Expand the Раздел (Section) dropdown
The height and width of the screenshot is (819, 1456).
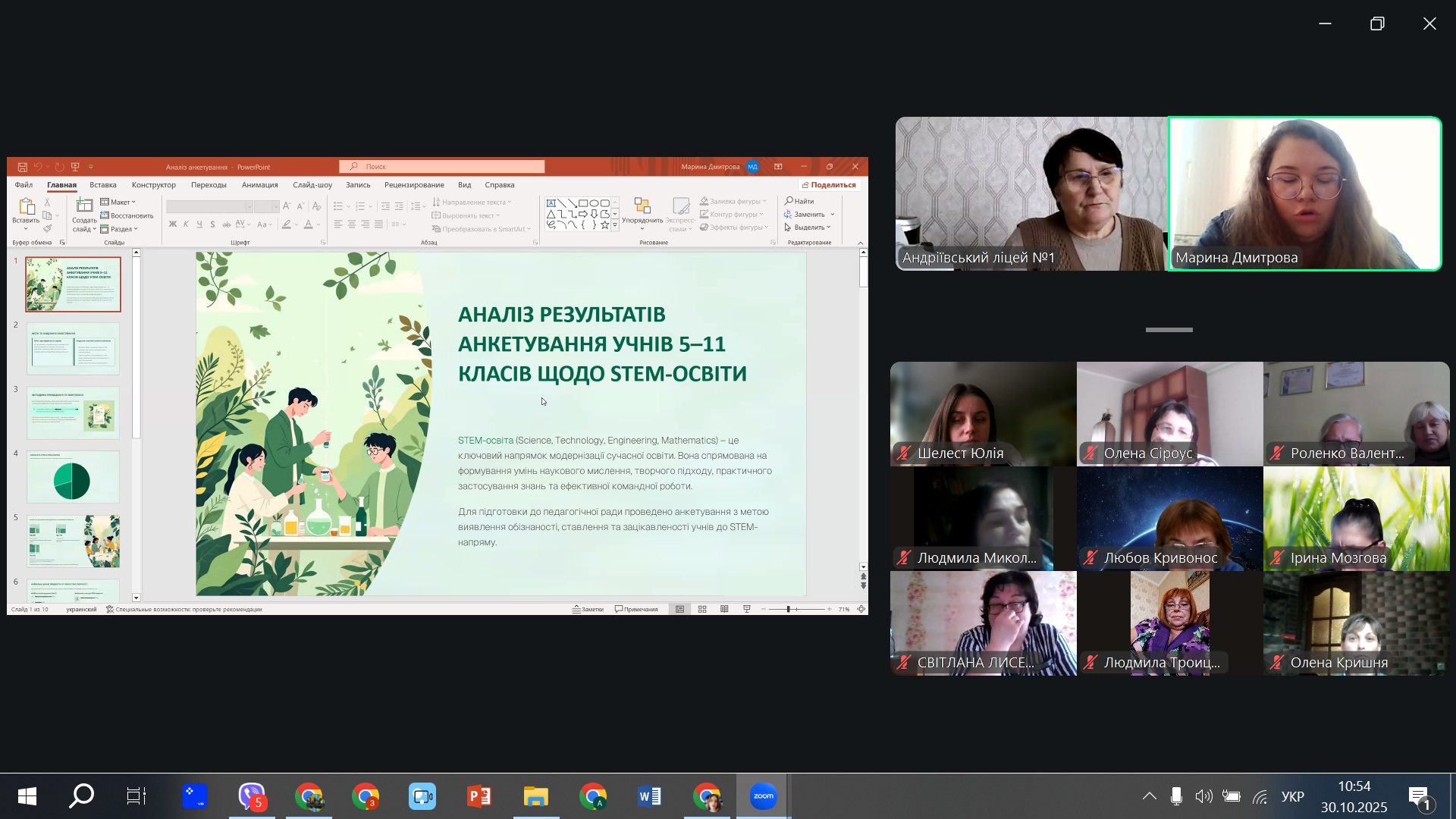click(121, 229)
